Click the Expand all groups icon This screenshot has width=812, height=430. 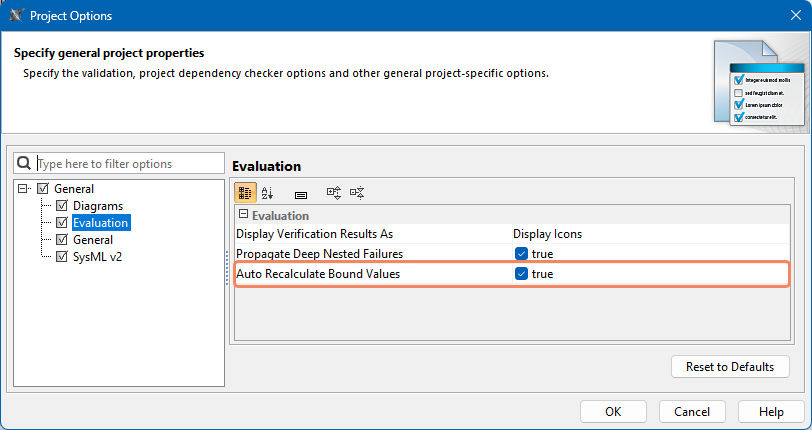334,194
